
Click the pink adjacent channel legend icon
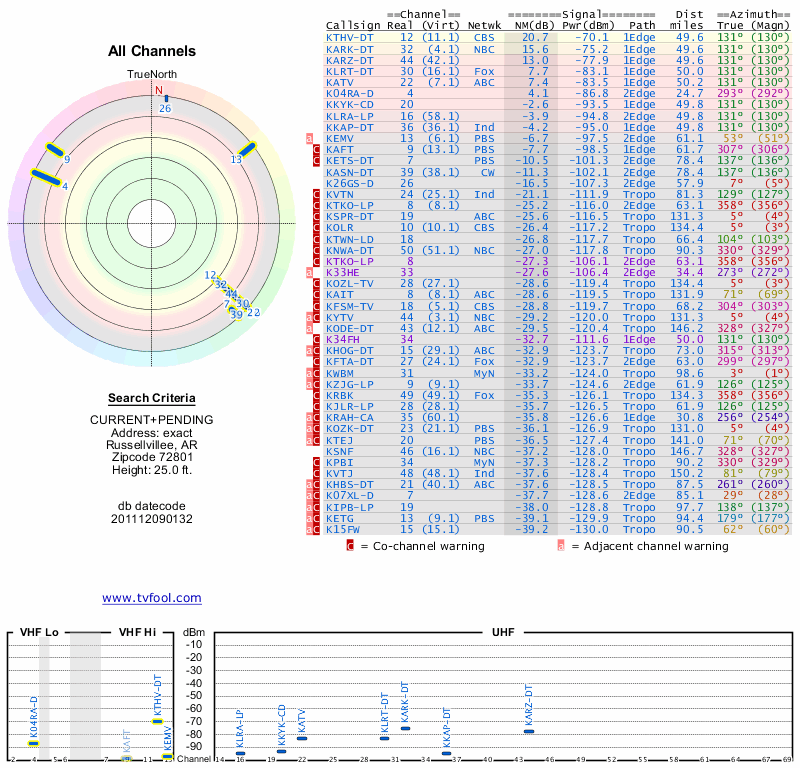click(x=561, y=546)
